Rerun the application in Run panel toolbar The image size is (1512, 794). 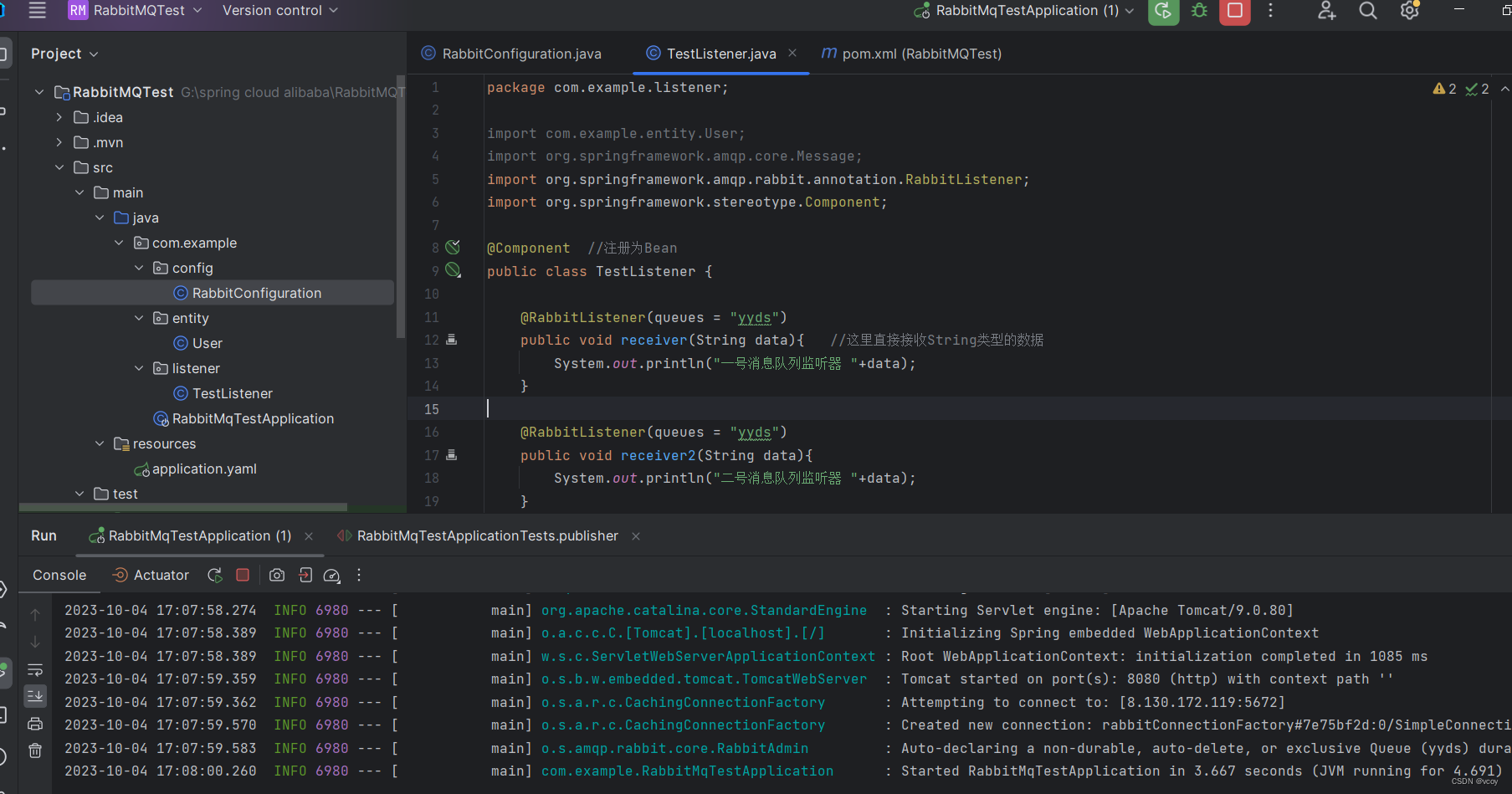tap(215, 575)
